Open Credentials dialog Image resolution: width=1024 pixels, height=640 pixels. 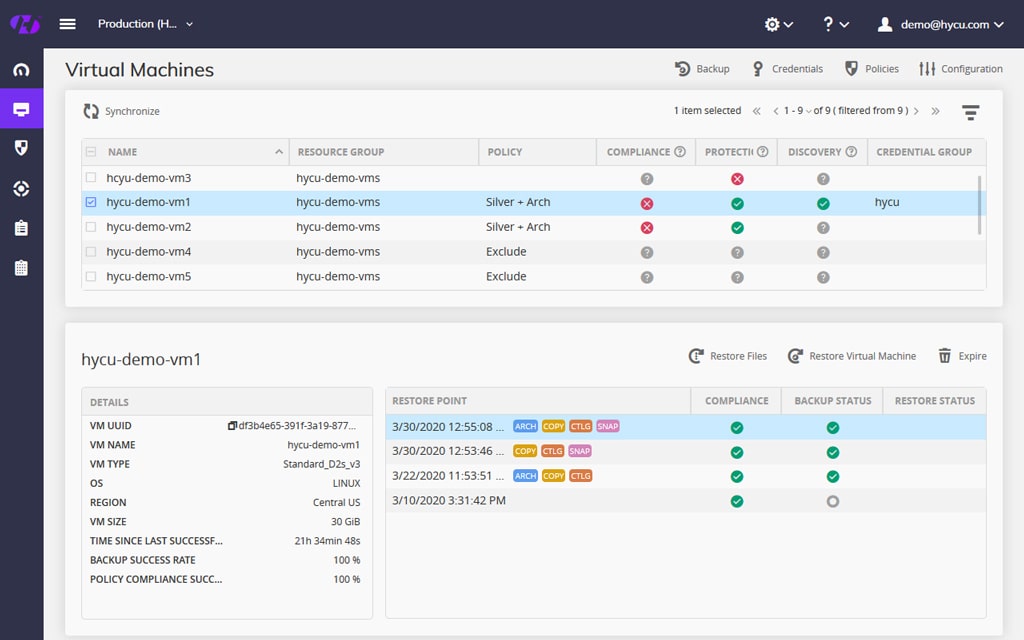click(787, 69)
